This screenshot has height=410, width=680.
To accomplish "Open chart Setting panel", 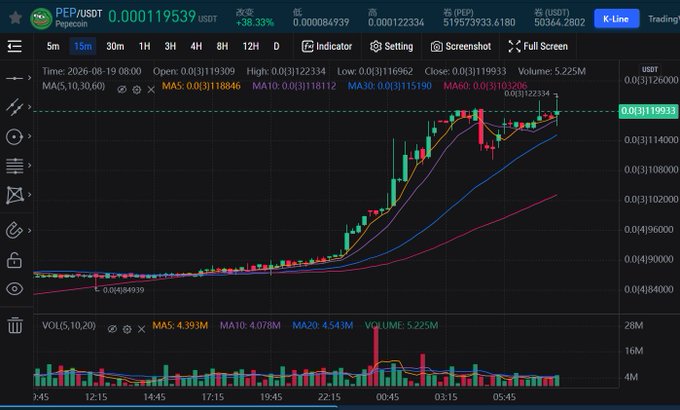I will click(391, 46).
